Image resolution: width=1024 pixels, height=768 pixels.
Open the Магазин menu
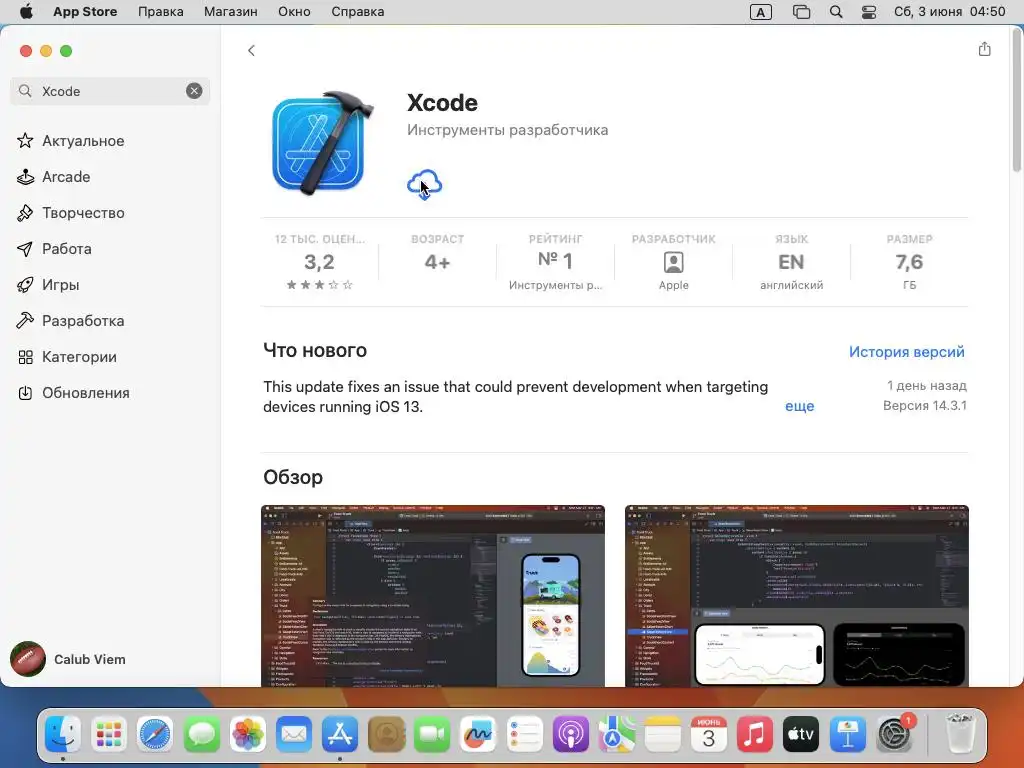[x=231, y=12]
